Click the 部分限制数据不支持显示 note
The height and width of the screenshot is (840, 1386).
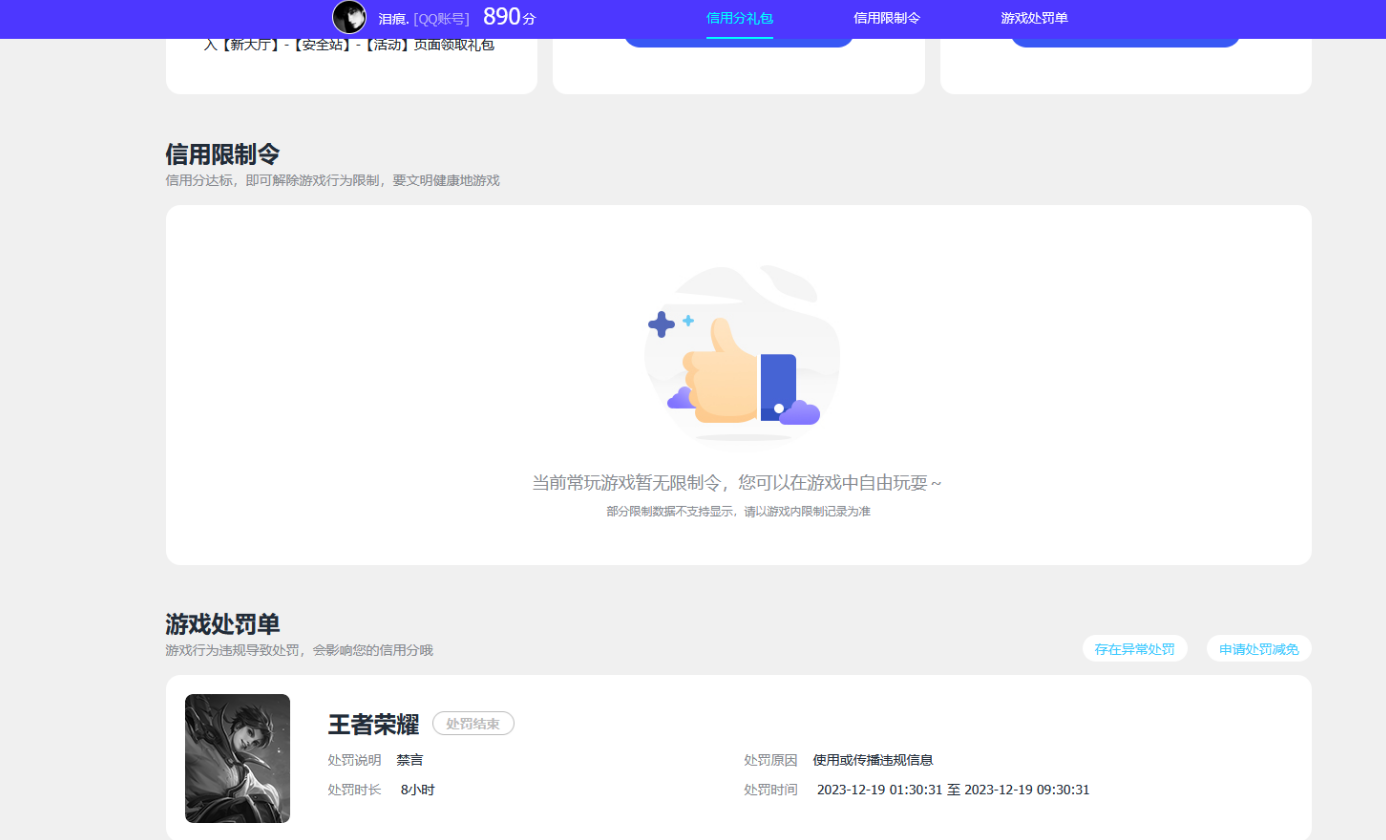tap(738, 511)
